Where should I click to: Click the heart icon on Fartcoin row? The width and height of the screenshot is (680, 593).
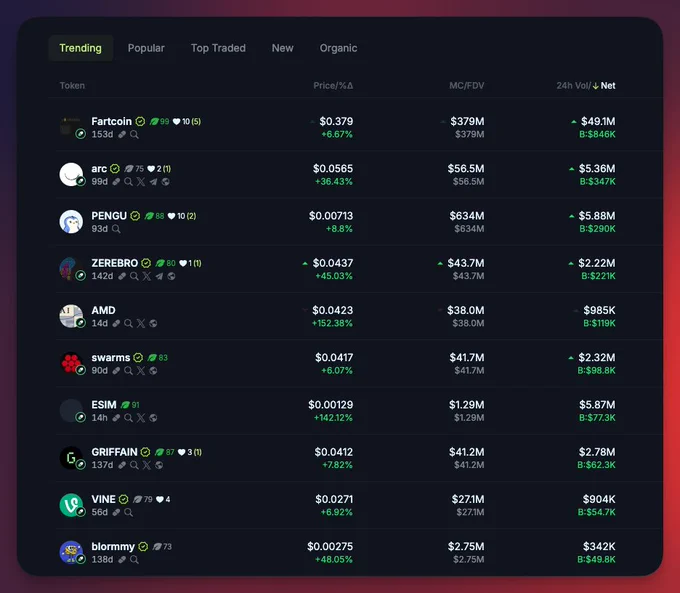pyautogui.click(x=176, y=121)
